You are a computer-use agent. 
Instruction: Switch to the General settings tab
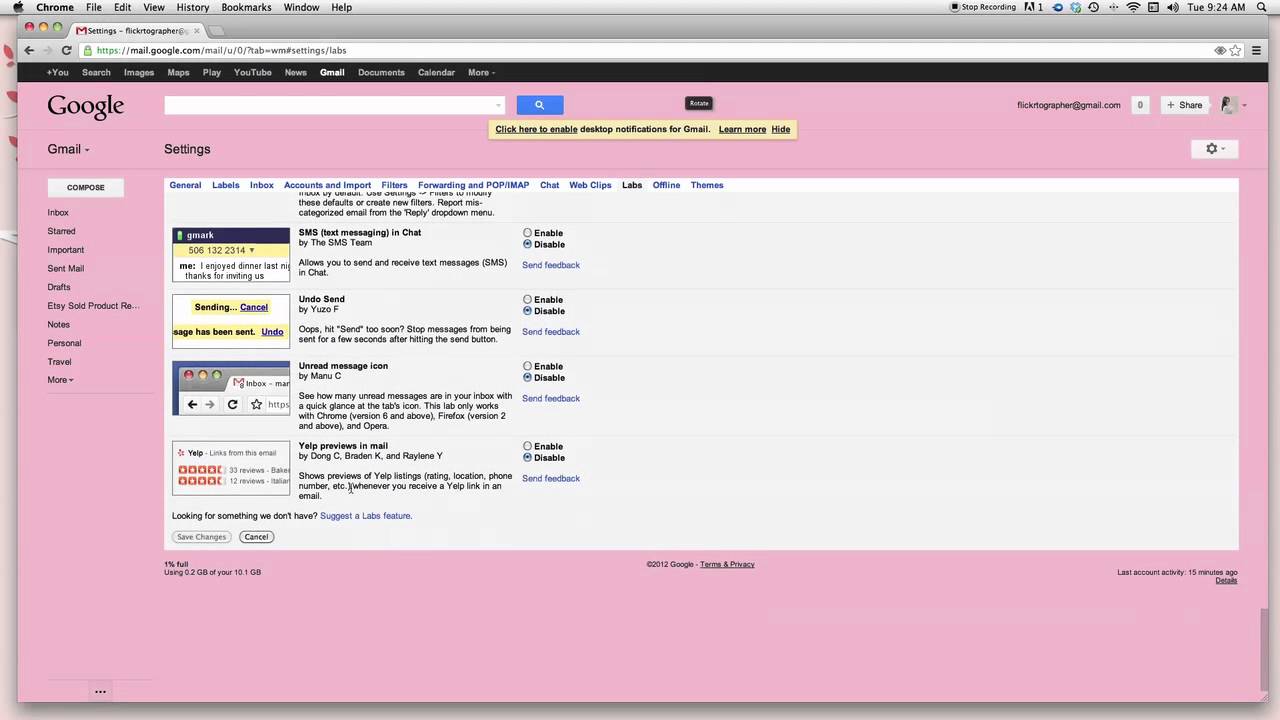185,185
